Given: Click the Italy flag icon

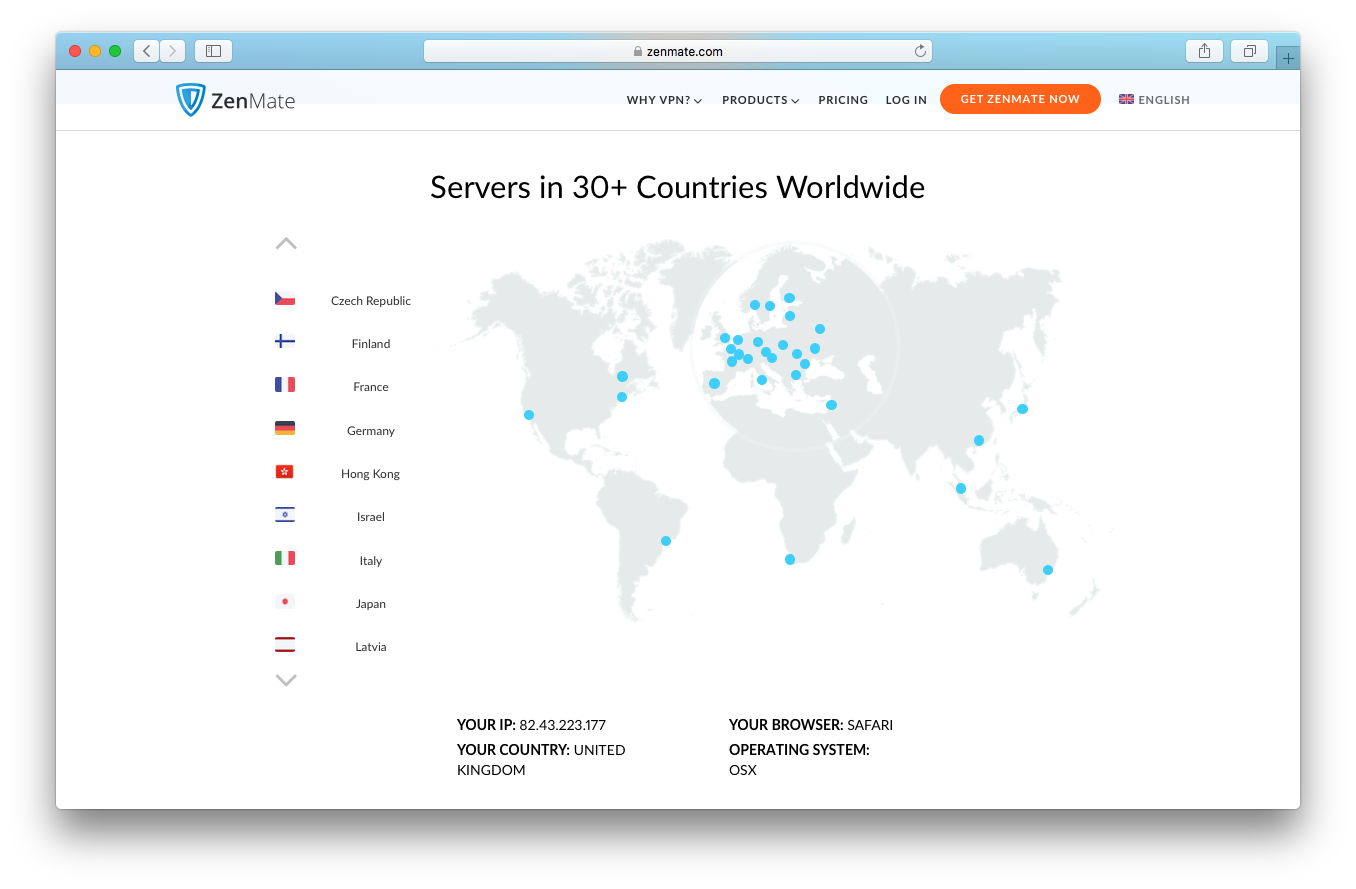Looking at the screenshot, I should 285,558.
